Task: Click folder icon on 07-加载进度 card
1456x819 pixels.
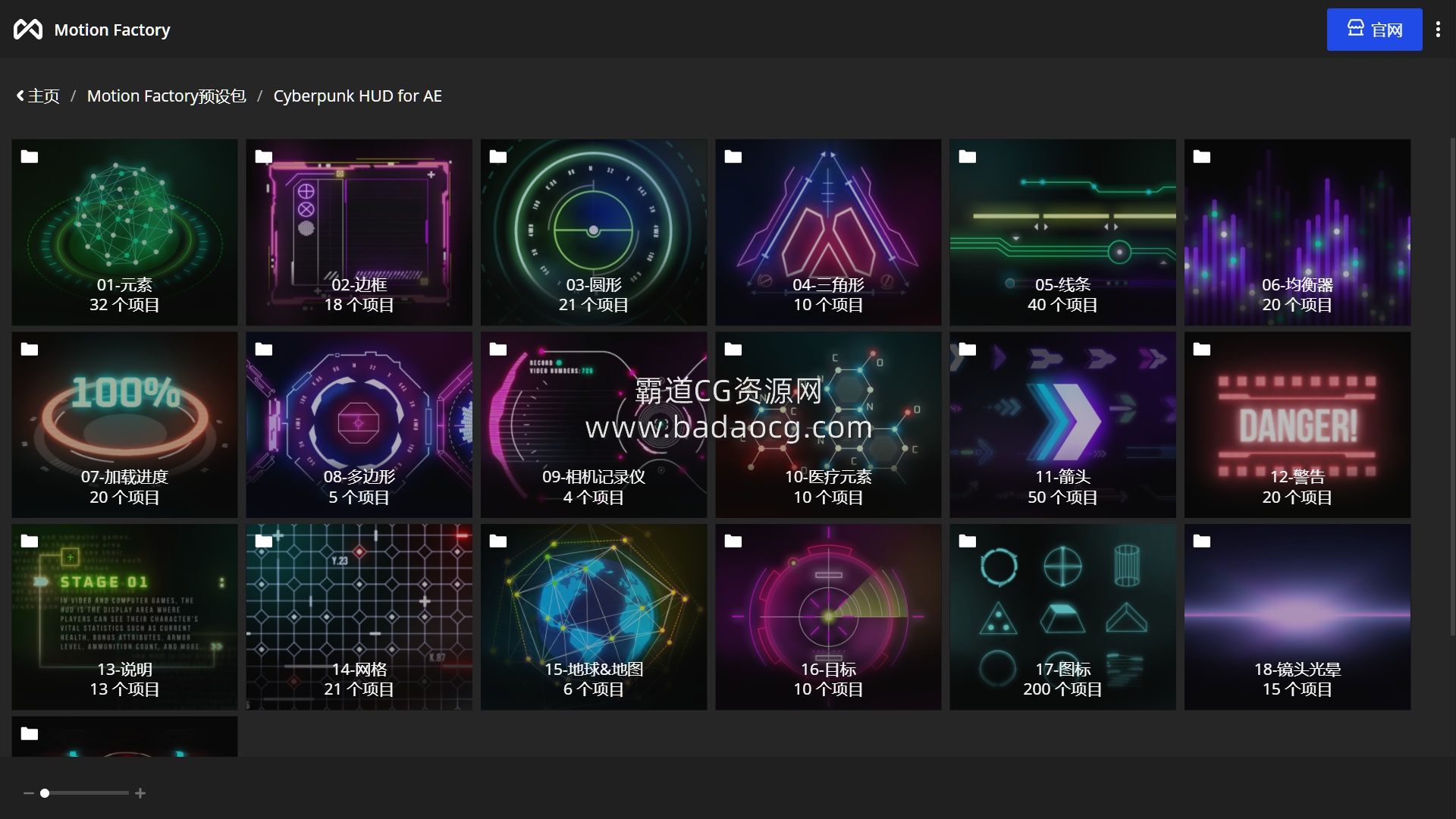Action: point(30,350)
